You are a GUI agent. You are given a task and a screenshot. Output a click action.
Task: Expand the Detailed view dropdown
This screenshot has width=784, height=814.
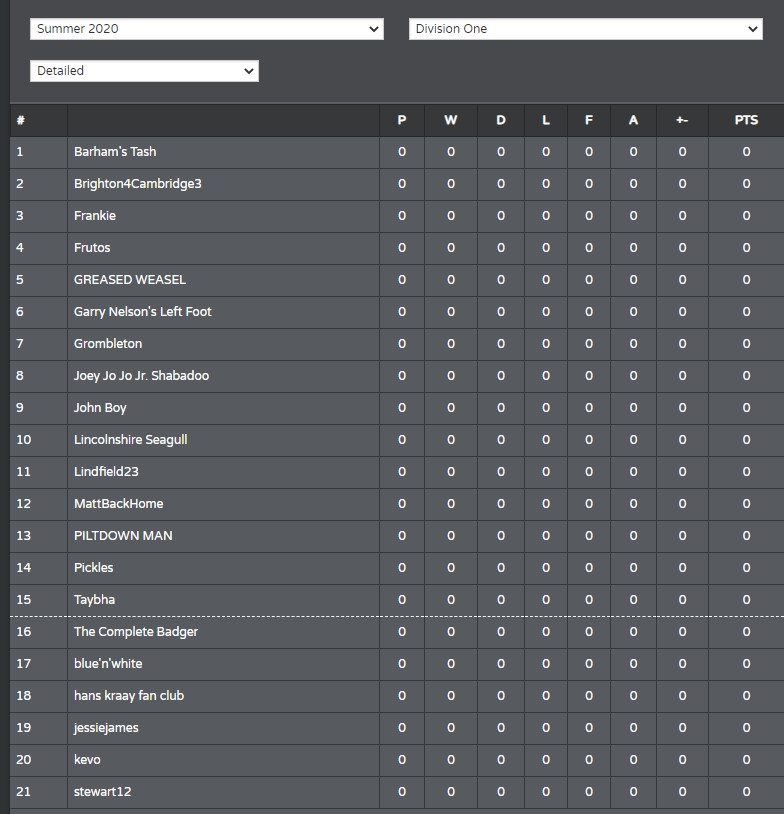point(144,71)
